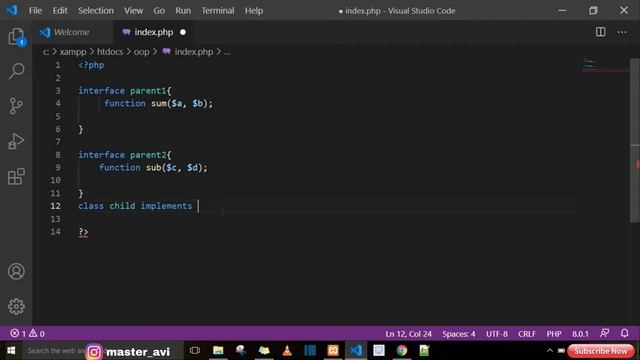Viewport: 640px width, 360px height.
Task: Go to line via Ln 12, Col 24
Action: [x=408, y=333]
